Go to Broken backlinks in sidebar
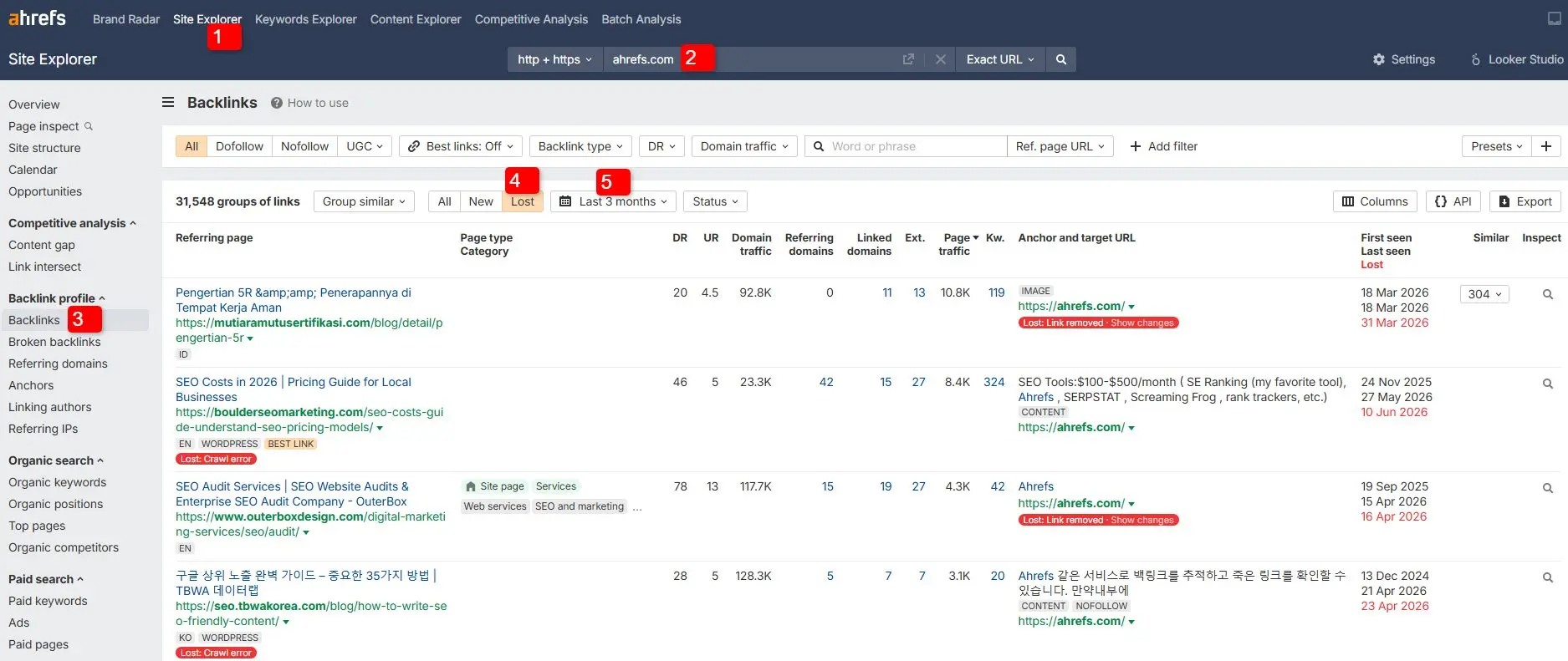Image resolution: width=1568 pixels, height=661 pixels. [x=54, y=342]
